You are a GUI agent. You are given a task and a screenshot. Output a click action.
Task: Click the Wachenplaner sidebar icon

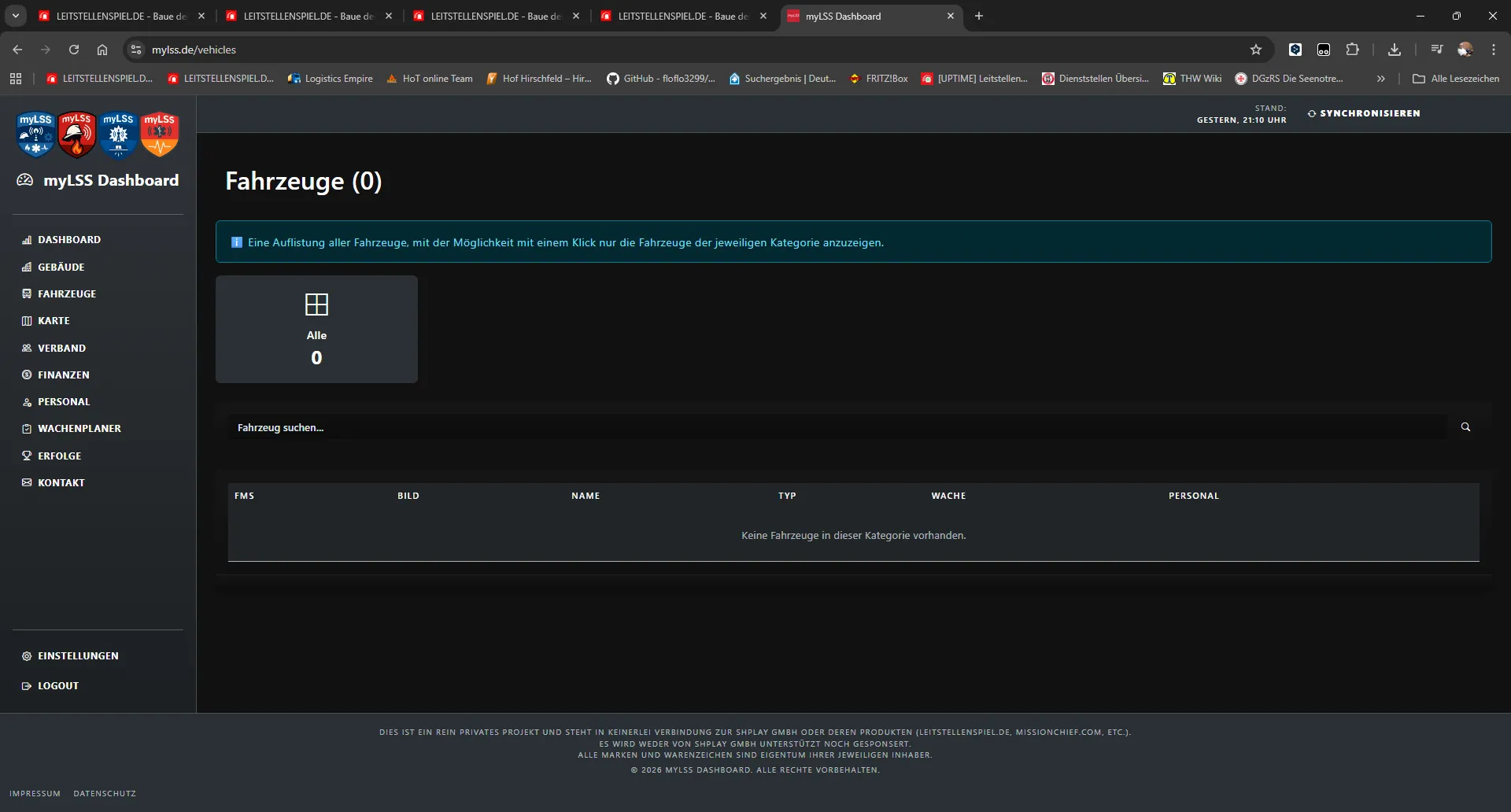pos(27,429)
